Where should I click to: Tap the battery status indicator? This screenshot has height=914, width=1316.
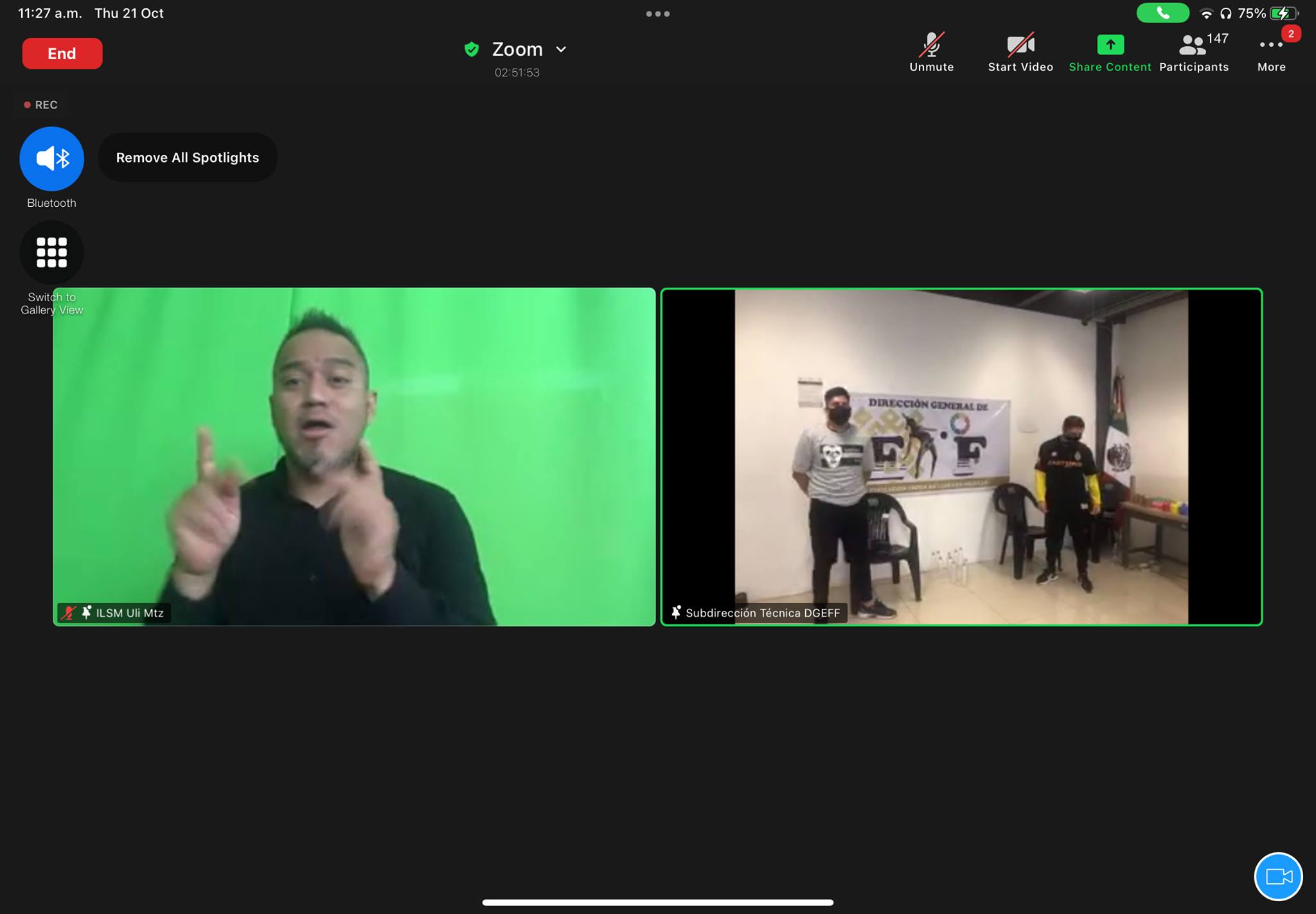click(x=1284, y=13)
